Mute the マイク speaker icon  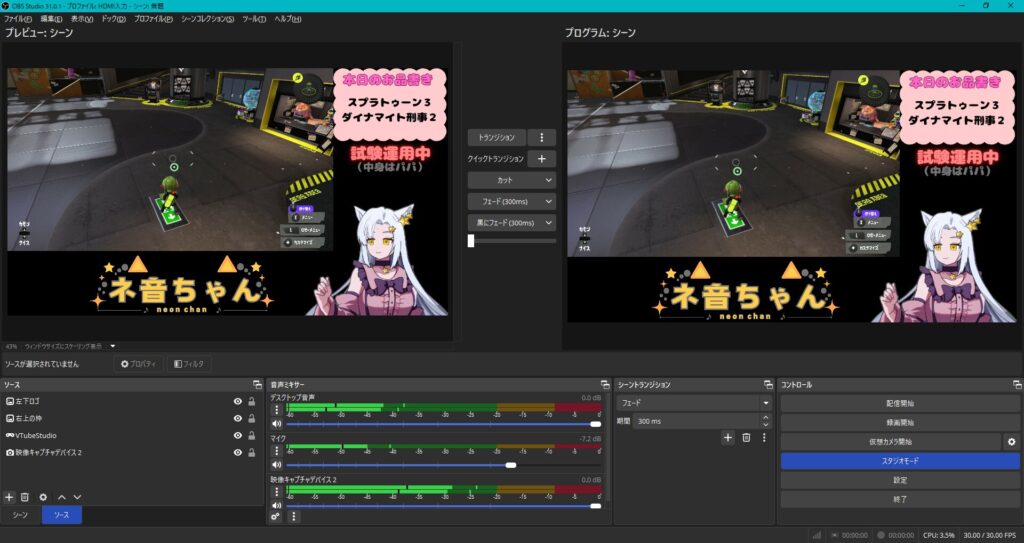coord(277,464)
